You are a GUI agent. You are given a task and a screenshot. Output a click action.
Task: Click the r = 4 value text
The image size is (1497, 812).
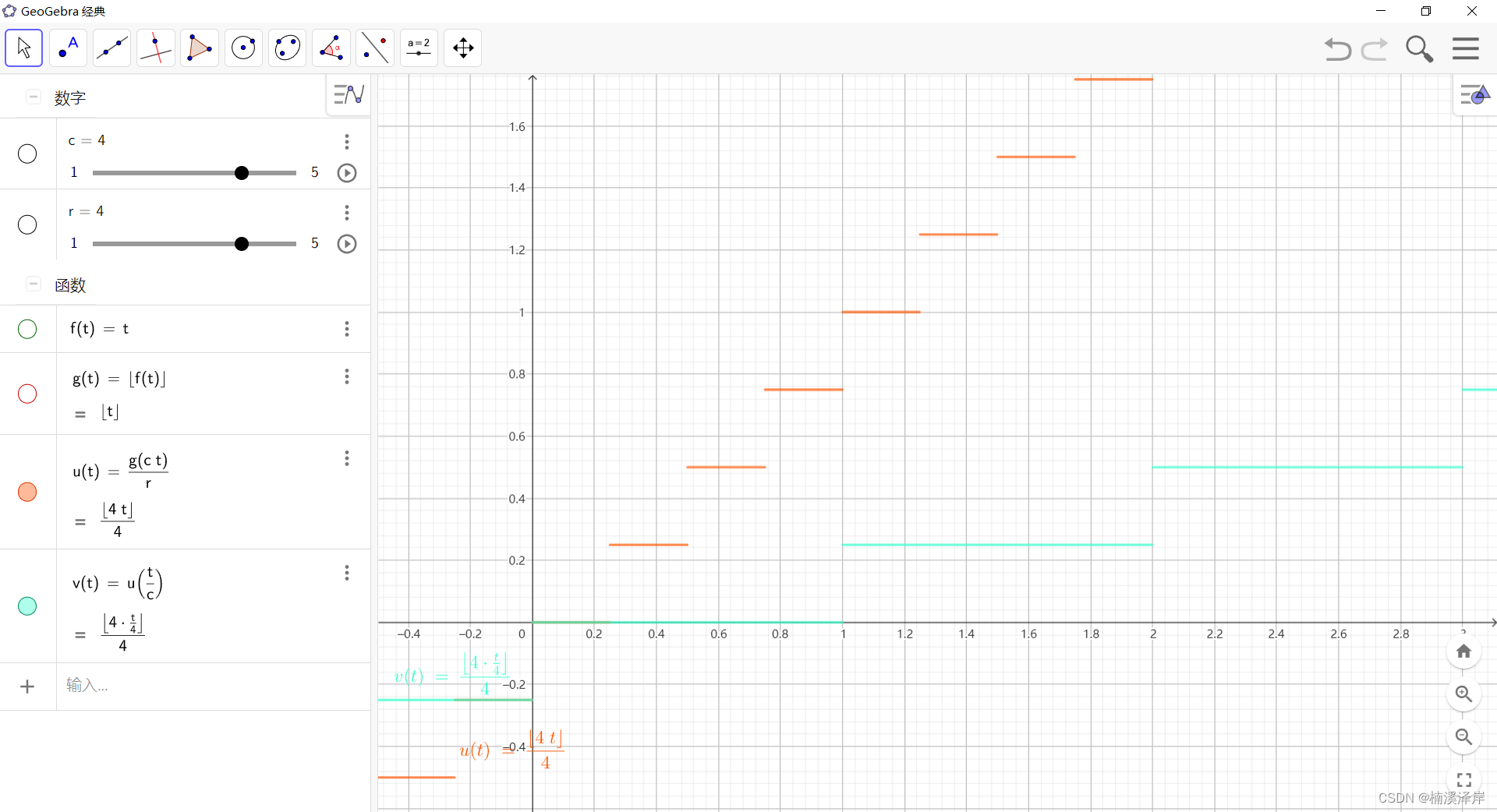click(86, 211)
